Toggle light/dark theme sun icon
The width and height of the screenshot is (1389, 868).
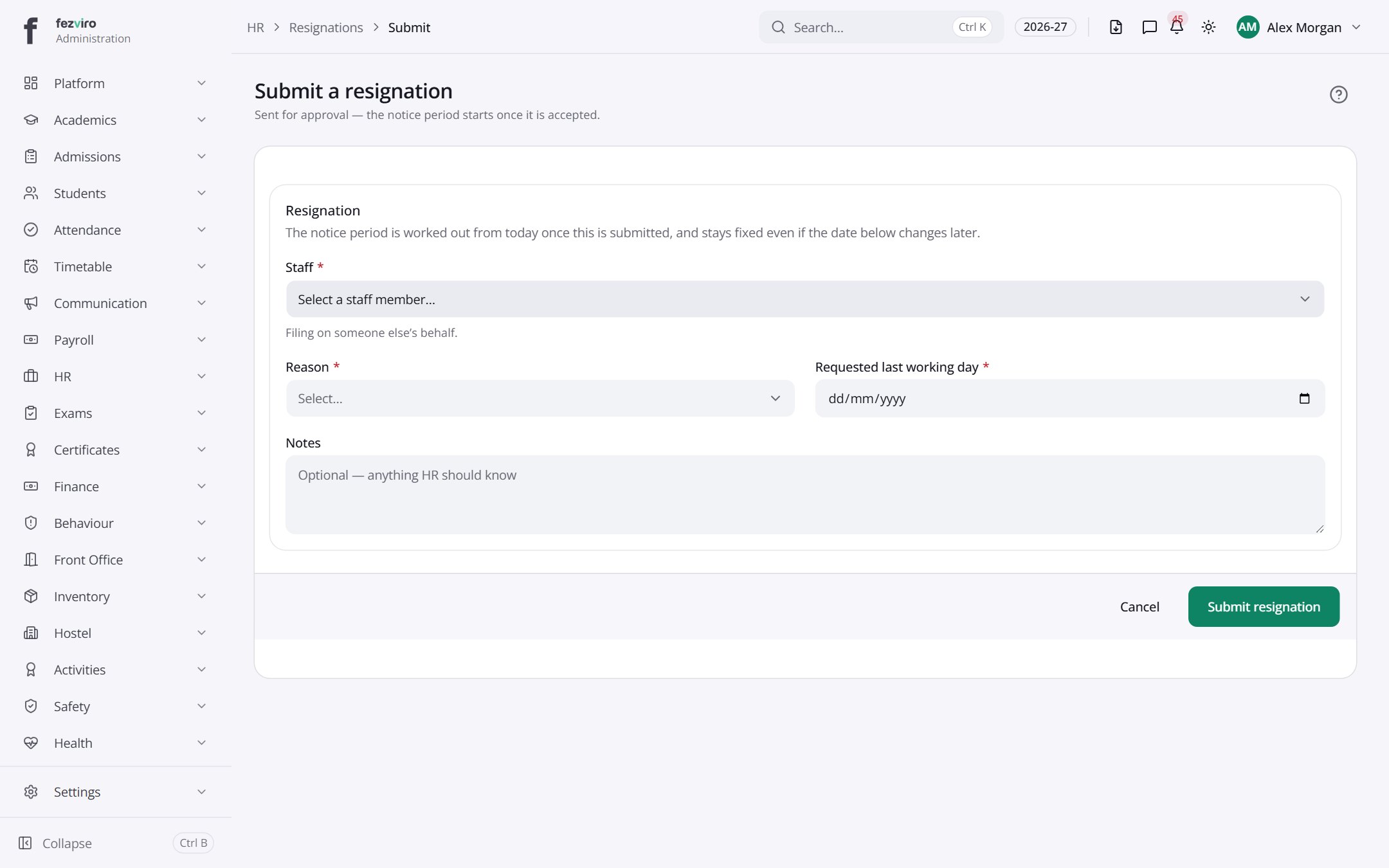[1208, 27]
